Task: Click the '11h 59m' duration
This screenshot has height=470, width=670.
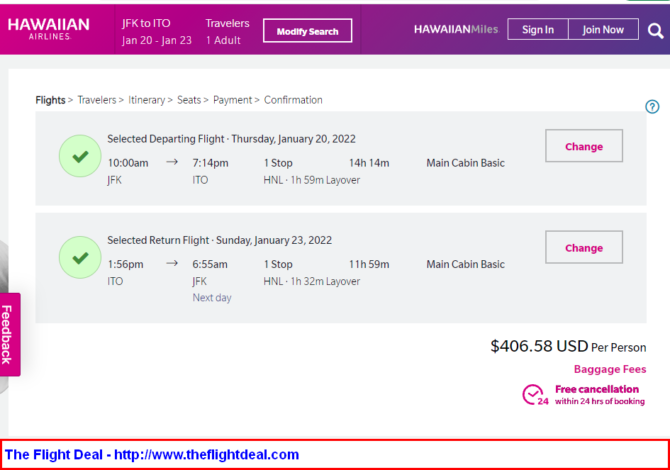Action: pos(369,264)
